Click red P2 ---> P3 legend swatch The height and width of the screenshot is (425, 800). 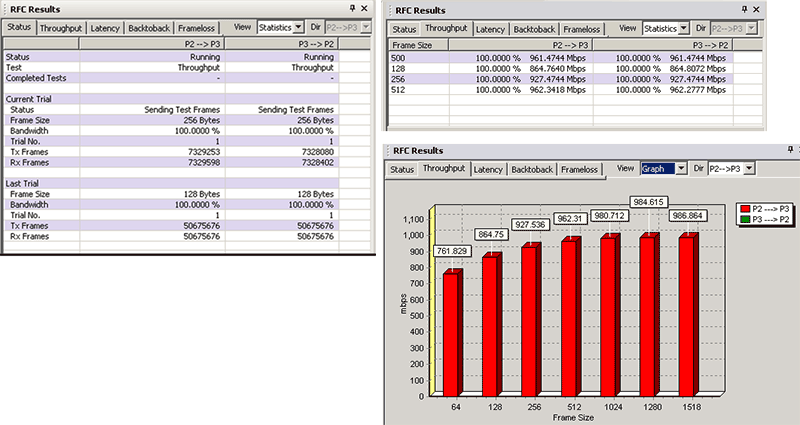coord(745,209)
